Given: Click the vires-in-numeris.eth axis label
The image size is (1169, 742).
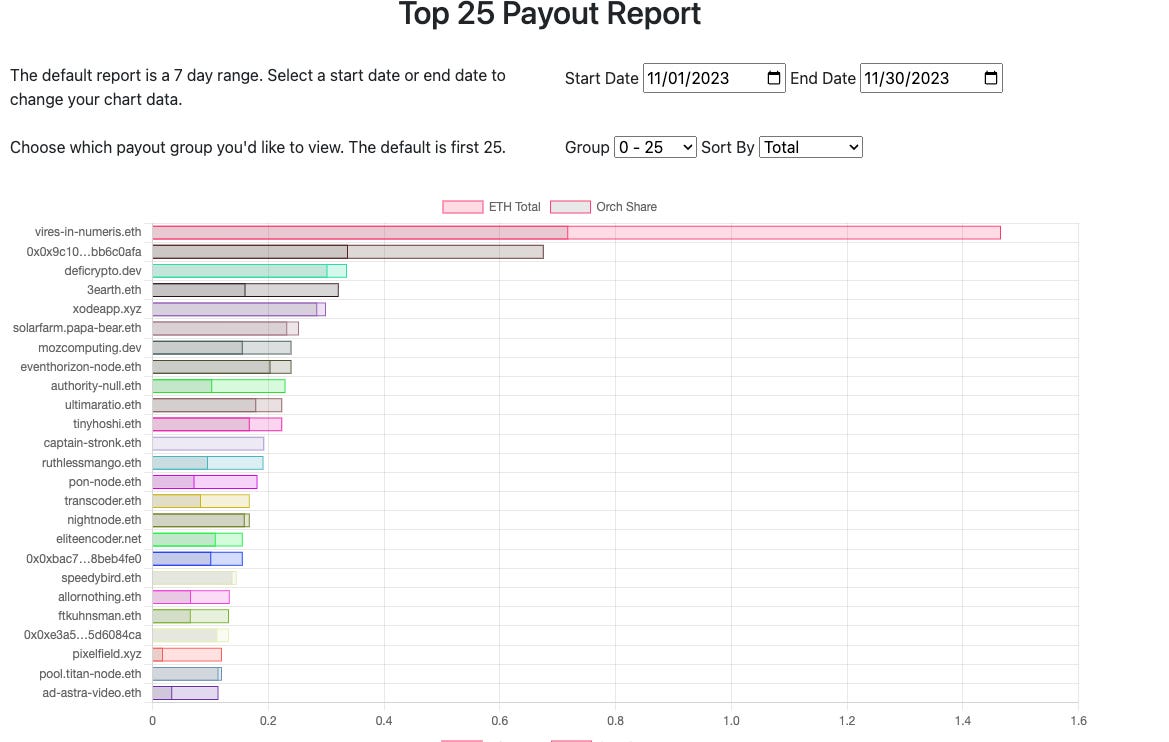Looking at the screenshot, I should [88, 232].
